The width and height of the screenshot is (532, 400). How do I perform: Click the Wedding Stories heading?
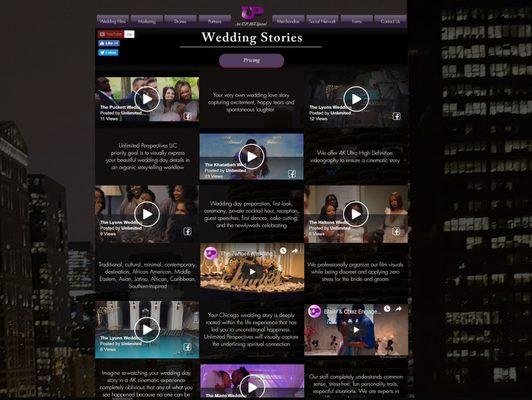pos(251,37)
